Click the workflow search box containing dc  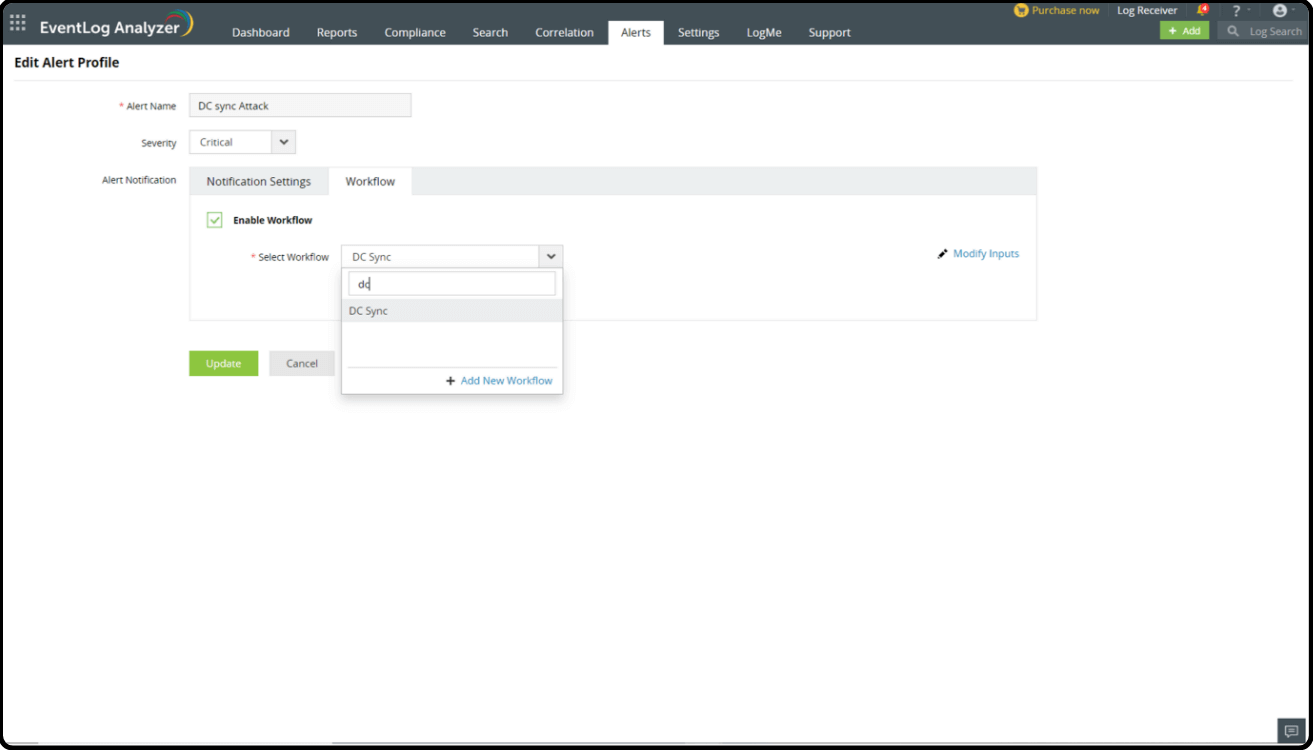pyautogui.click(x=452, y=284)
